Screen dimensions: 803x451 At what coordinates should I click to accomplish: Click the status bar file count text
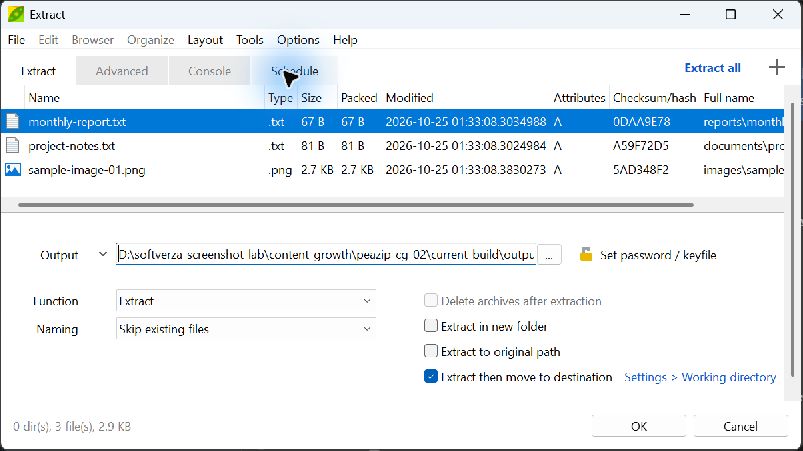pyautogui.click(x=72, y=426)
